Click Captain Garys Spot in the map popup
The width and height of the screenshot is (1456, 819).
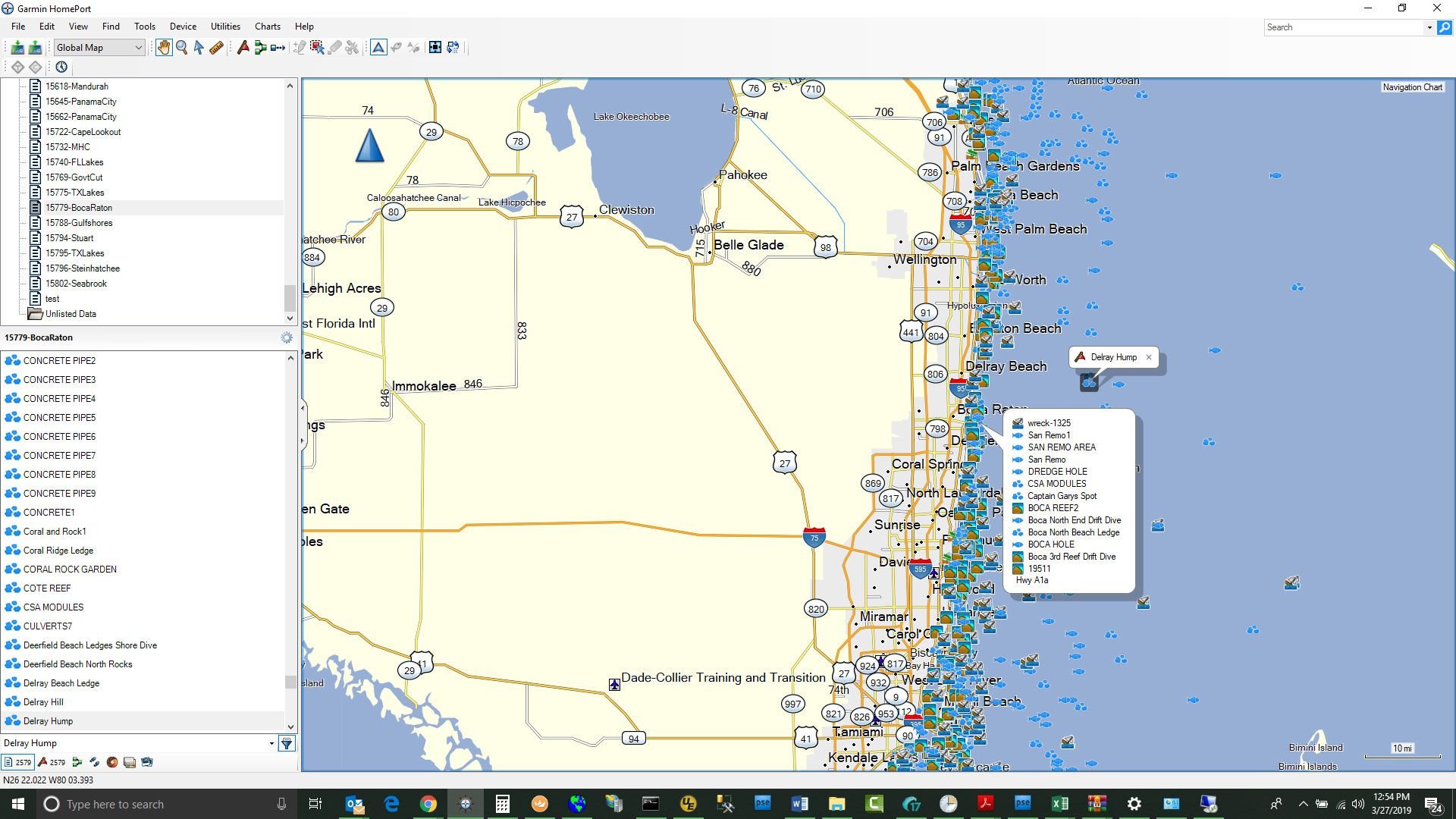coord(1062,496)
